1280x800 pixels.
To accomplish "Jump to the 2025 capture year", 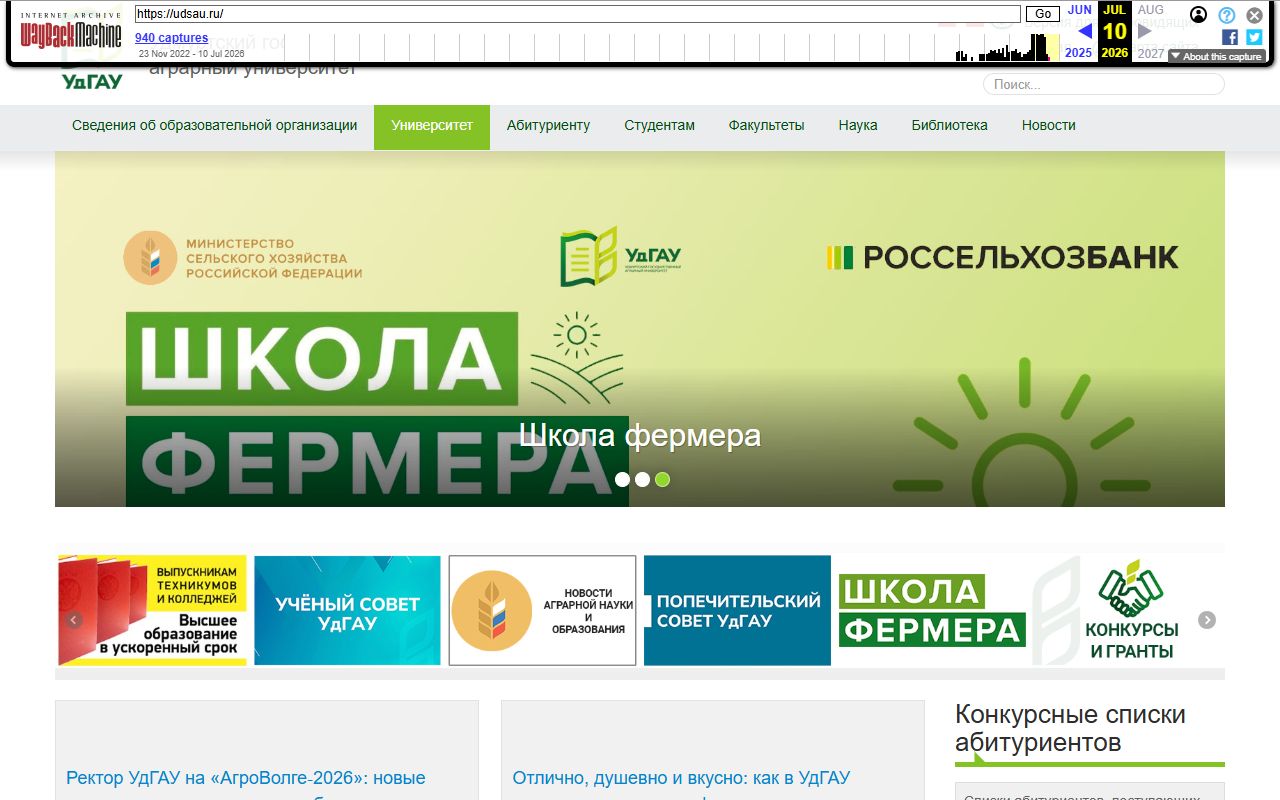I will coord(1079,53).
